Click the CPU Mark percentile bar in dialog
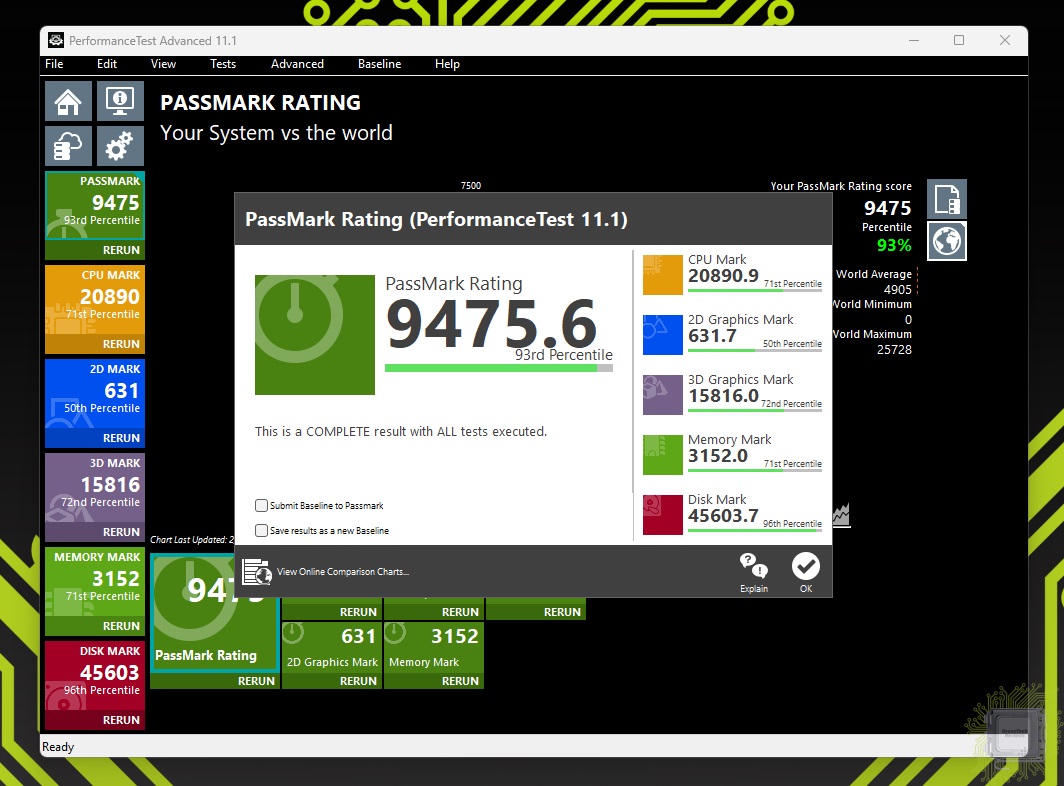 755,291
